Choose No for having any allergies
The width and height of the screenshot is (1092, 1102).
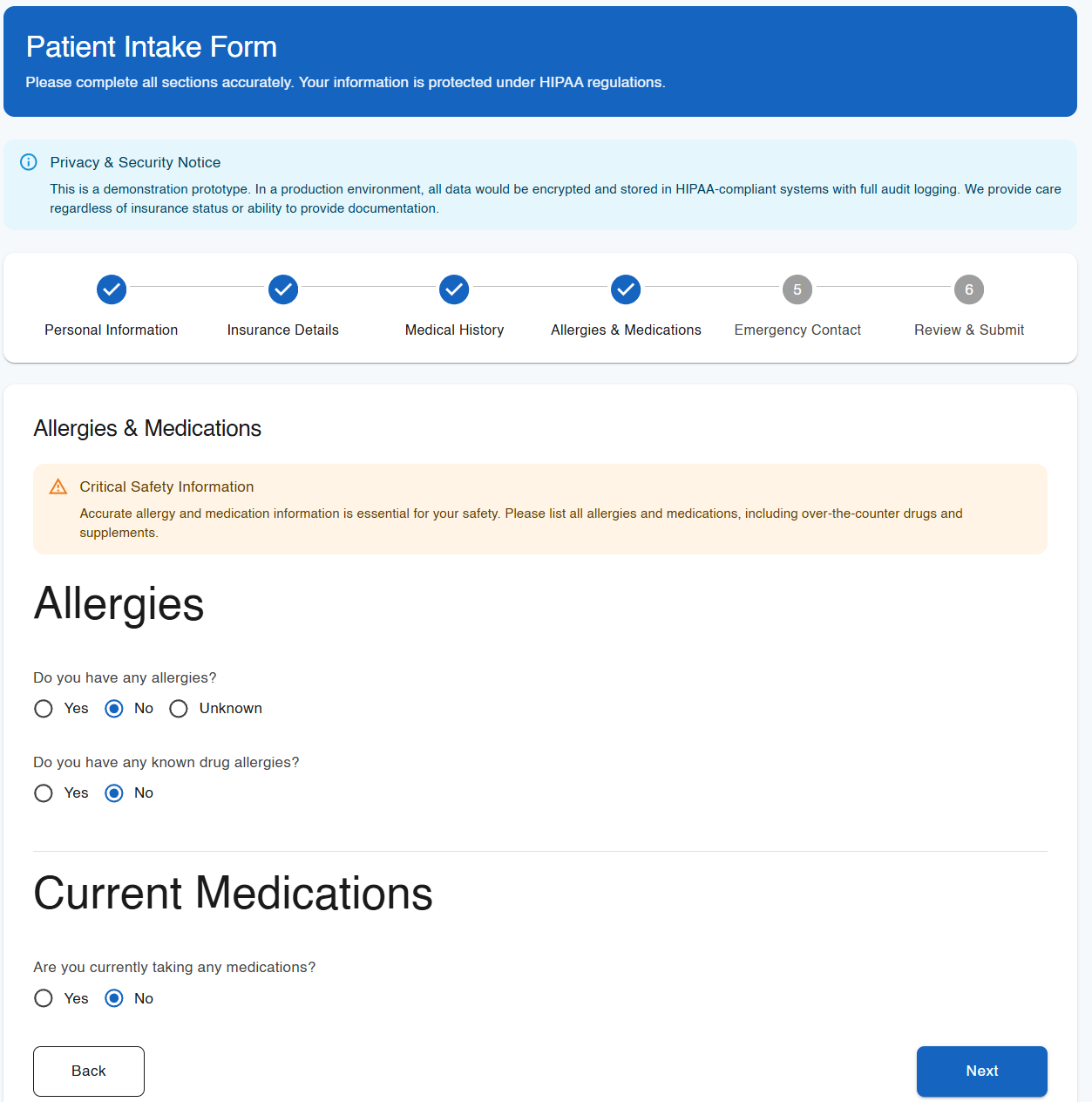pyautogui.click(x=114, y=709)
